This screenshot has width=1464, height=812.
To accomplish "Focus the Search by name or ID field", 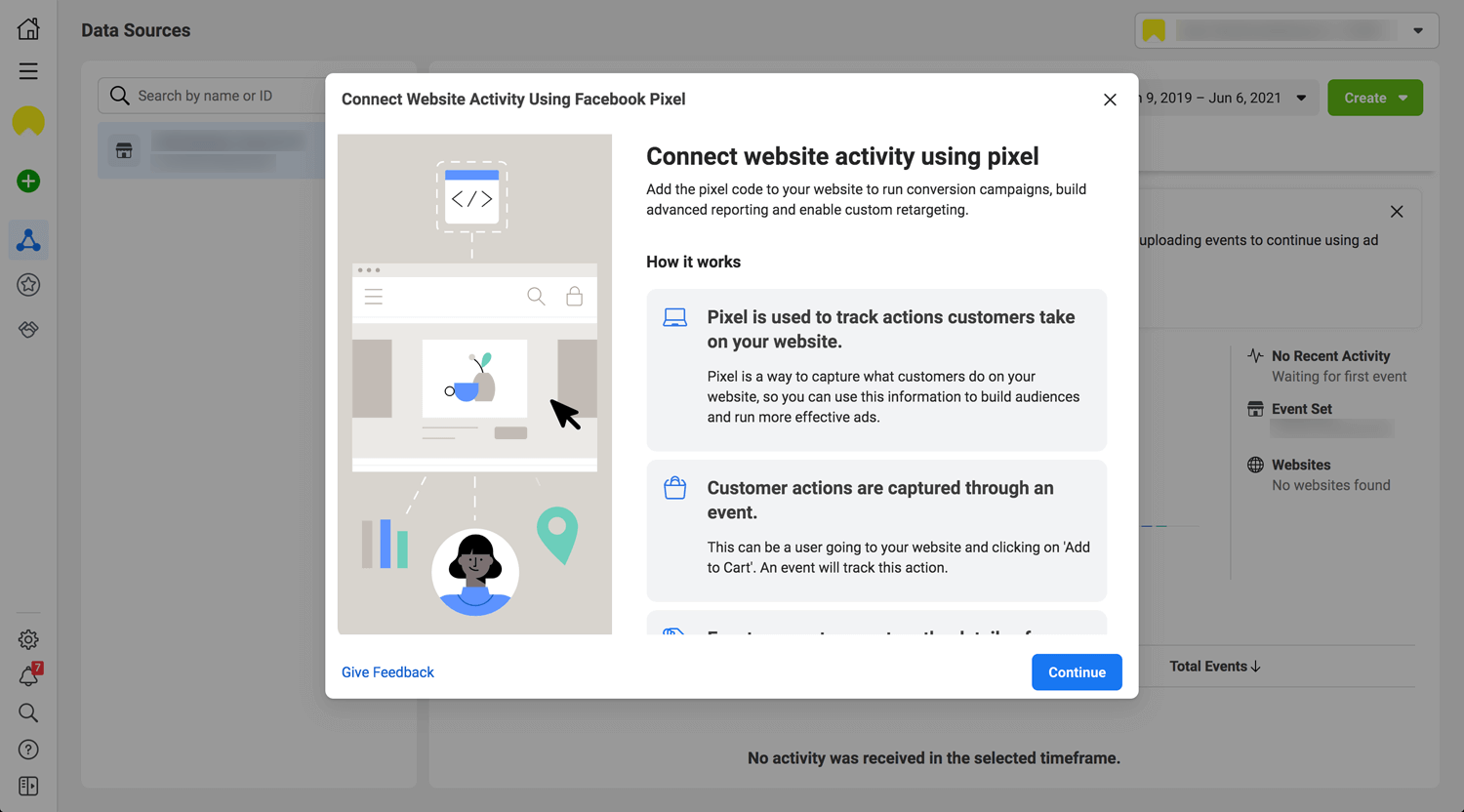I will pyautogui.click(x=212, y=96).
